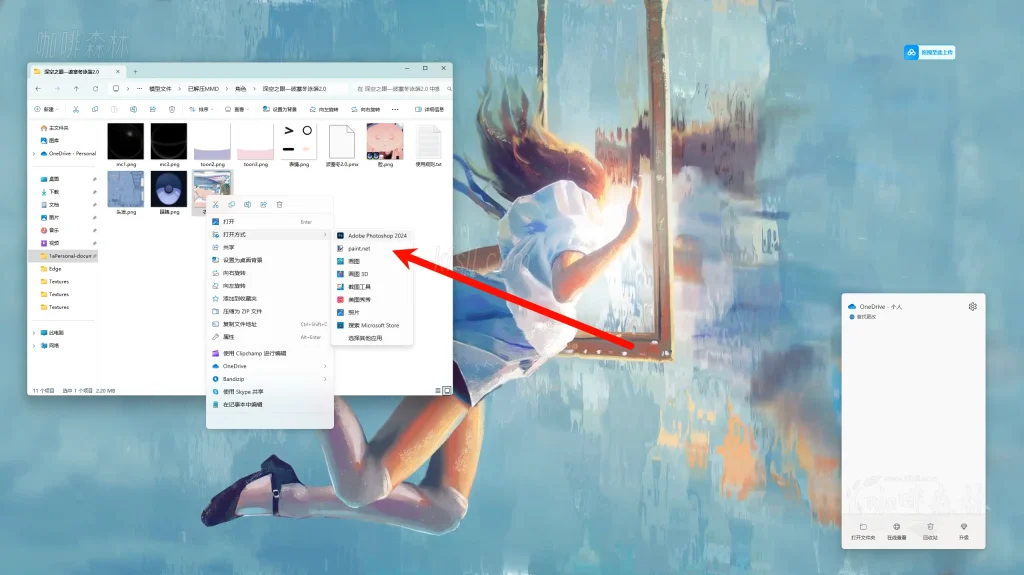This screenshot has width=1024, height=575.
Task: Edit with Clipchamp from the context menu
Action: click(269, 353)
